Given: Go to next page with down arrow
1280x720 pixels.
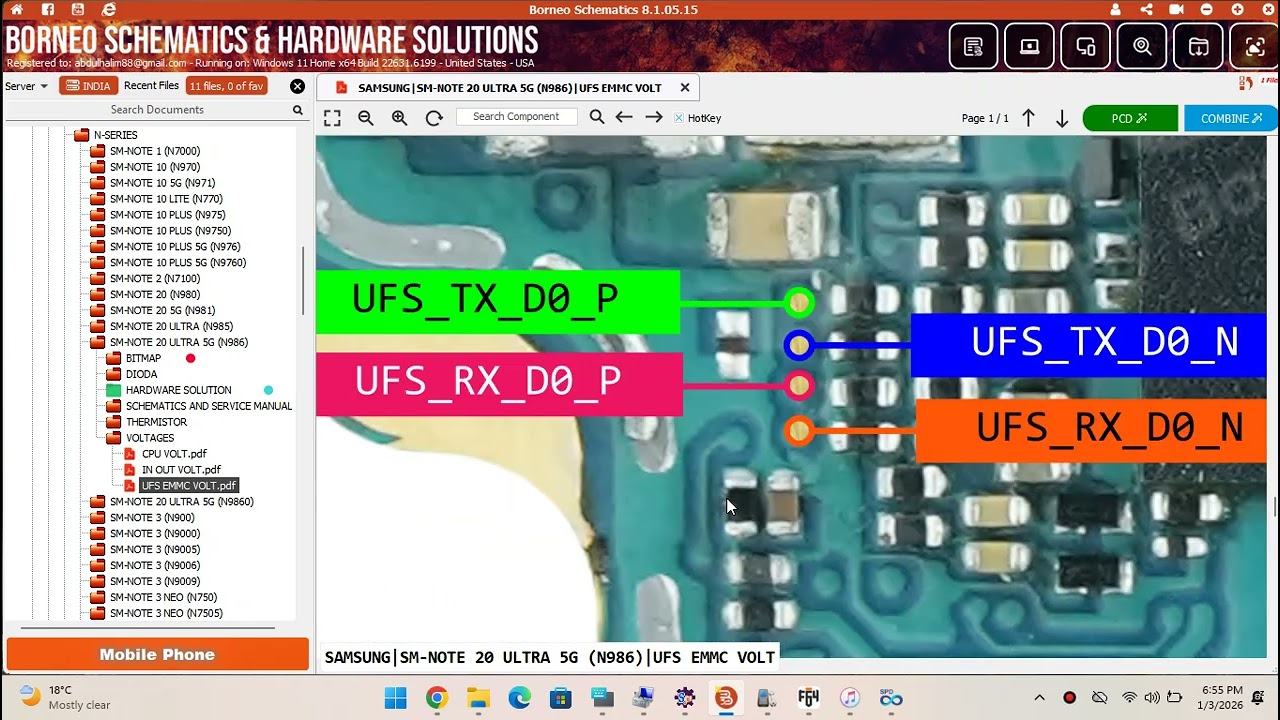Looking at the screenshot, I should click(x=1062, y=118).
